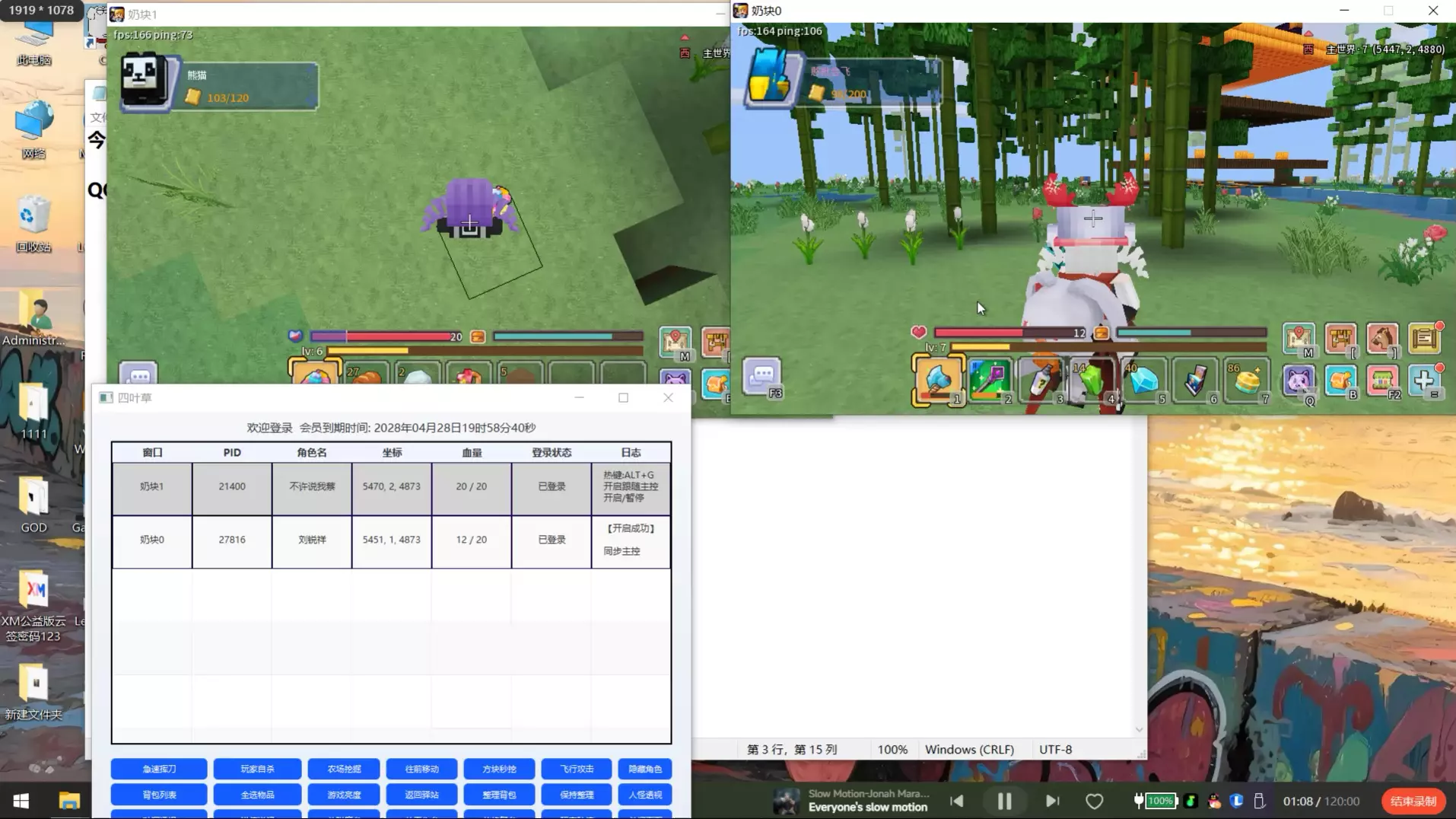Open the backpack chest icon (B) in 奶块0
Screen dimensions: 1456x819
pos(1340,381)
